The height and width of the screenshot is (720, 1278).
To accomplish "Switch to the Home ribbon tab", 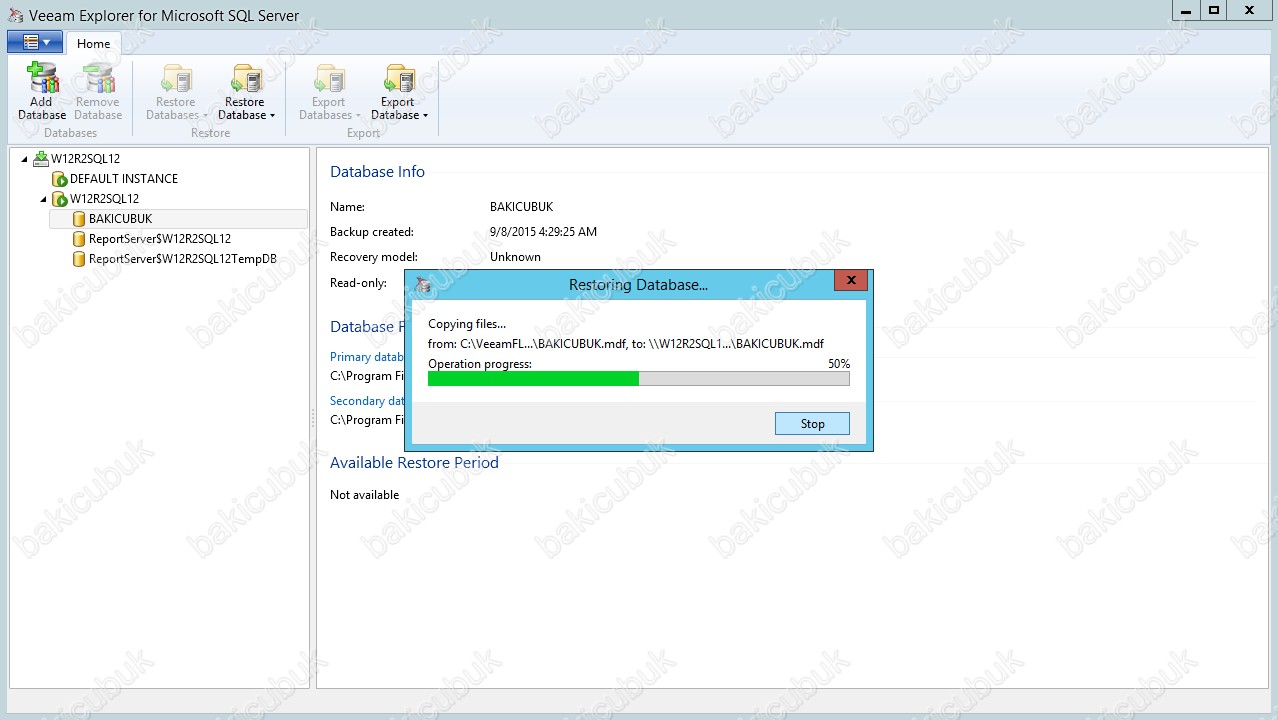I will tap(94, 44).
